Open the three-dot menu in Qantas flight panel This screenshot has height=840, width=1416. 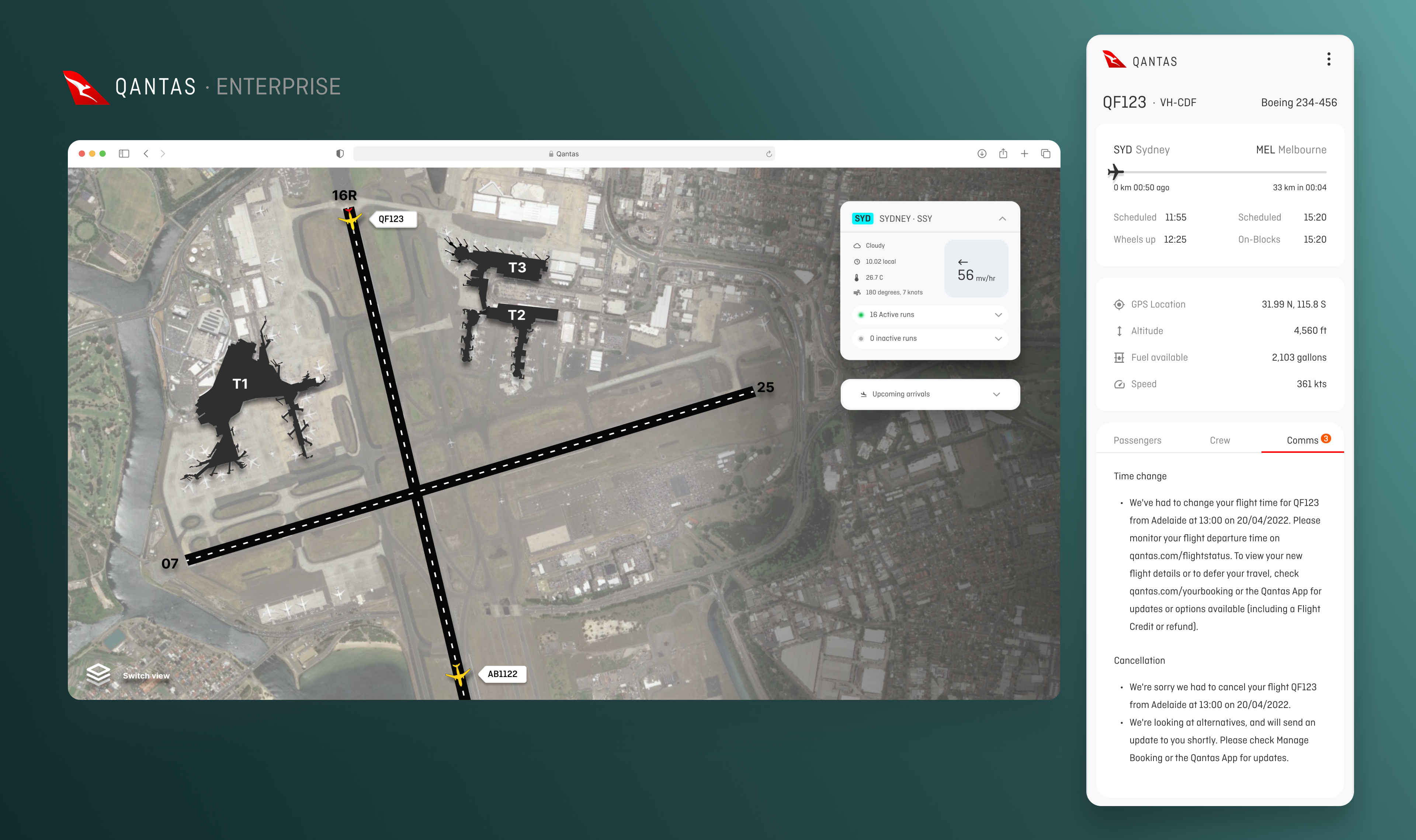click(x=1328, y=59)
